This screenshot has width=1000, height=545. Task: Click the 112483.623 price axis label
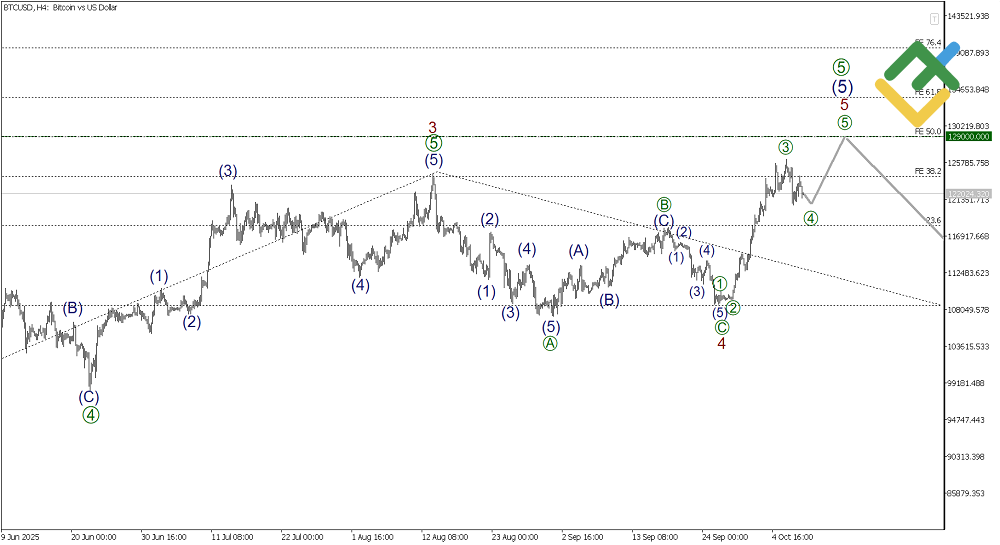(969, 273)
